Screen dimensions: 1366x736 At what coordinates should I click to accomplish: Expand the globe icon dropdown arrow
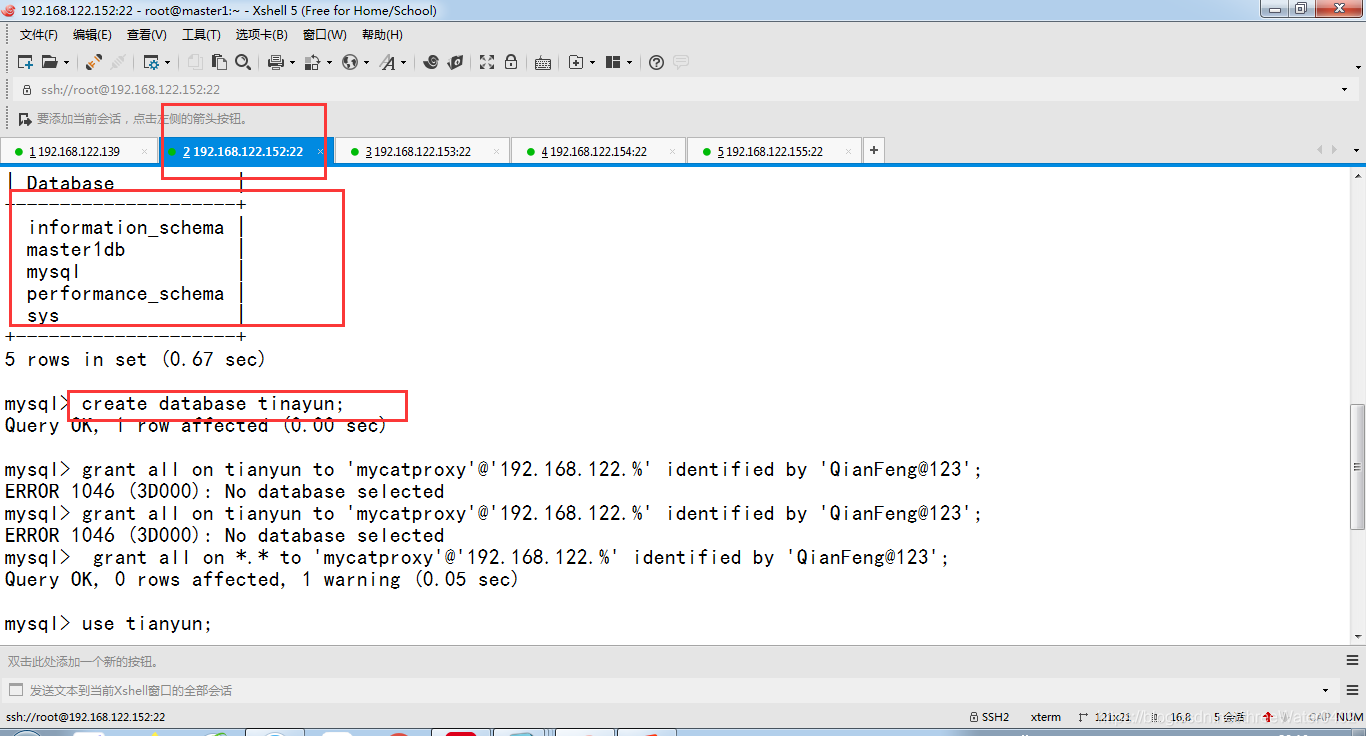(366, 62)
